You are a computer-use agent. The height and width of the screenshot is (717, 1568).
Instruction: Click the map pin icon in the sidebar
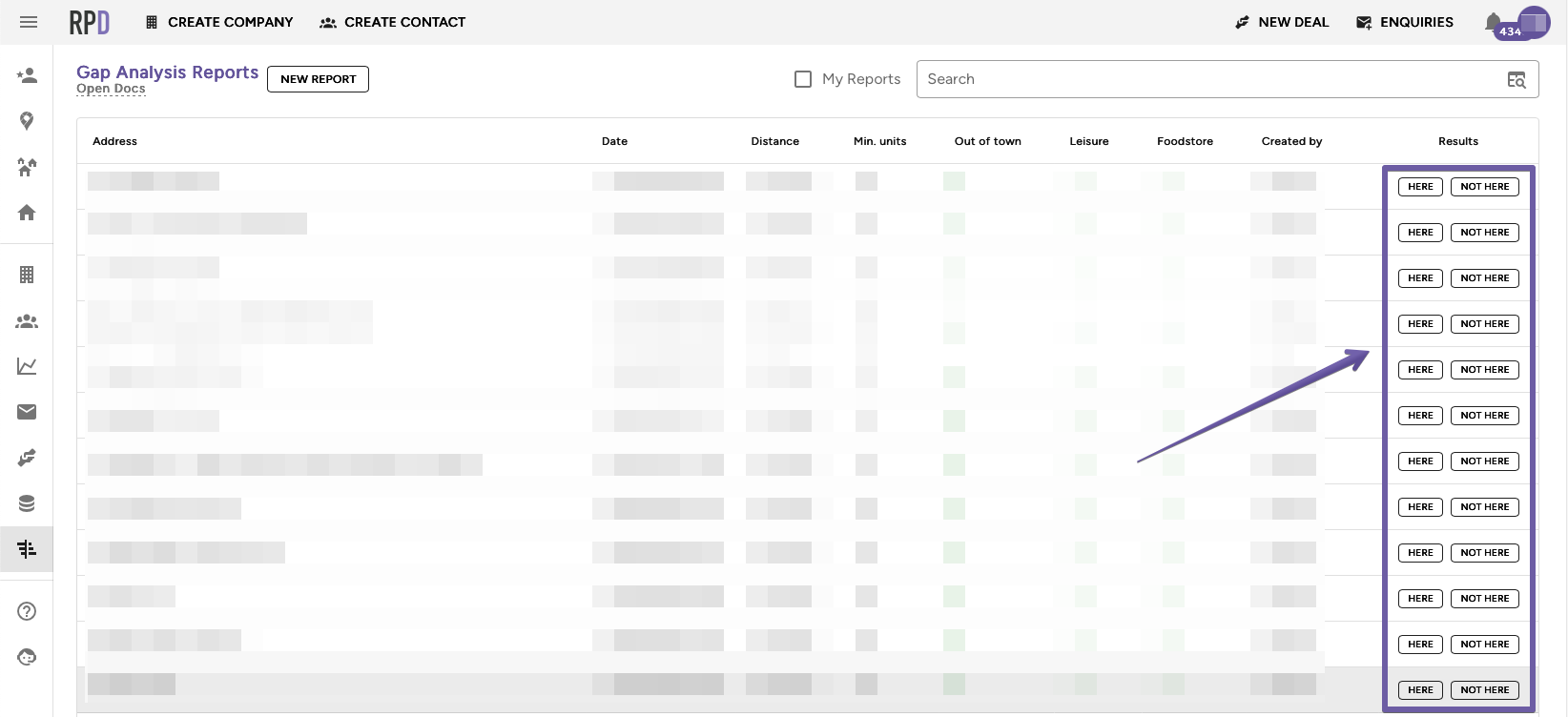click(x=27, y=121)
